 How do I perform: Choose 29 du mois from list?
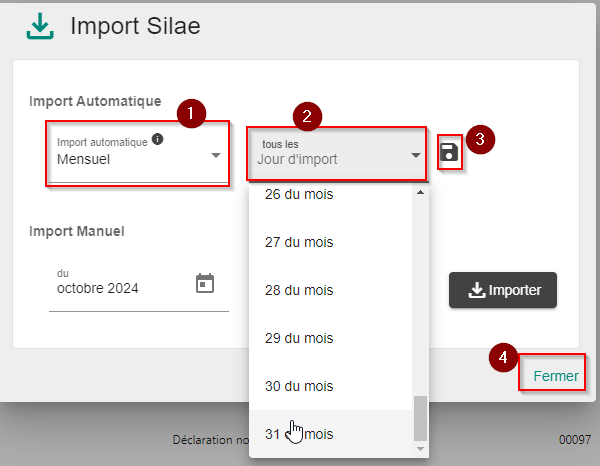tap(331, 338)
